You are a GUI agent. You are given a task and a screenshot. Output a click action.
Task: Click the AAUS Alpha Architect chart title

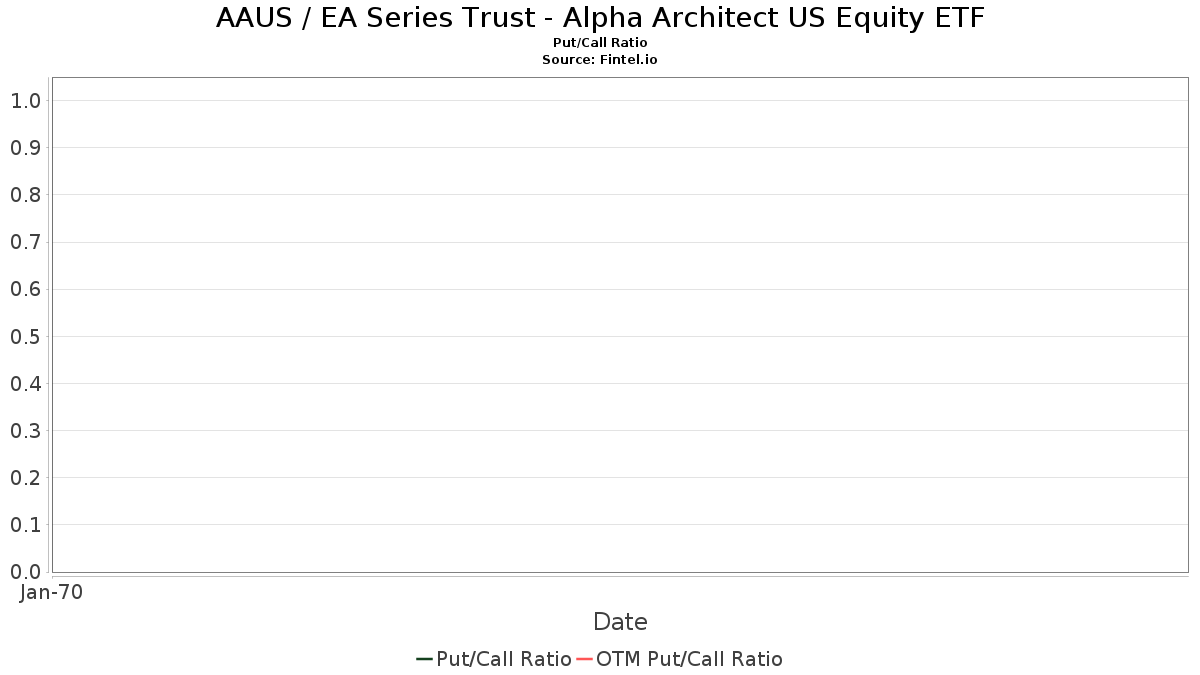(x=600, y=18)
